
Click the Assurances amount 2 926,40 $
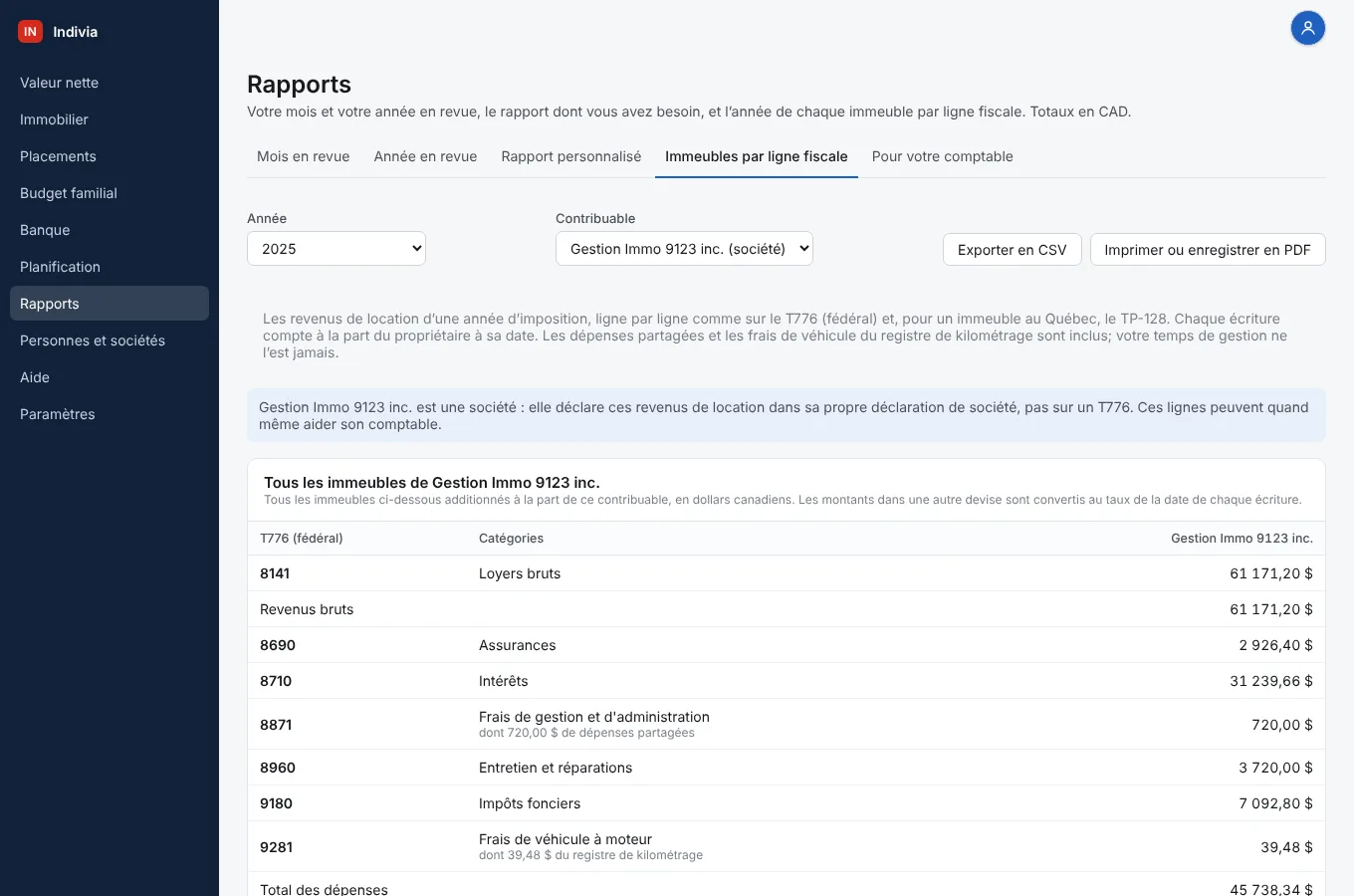click(x=1275, y=645)
